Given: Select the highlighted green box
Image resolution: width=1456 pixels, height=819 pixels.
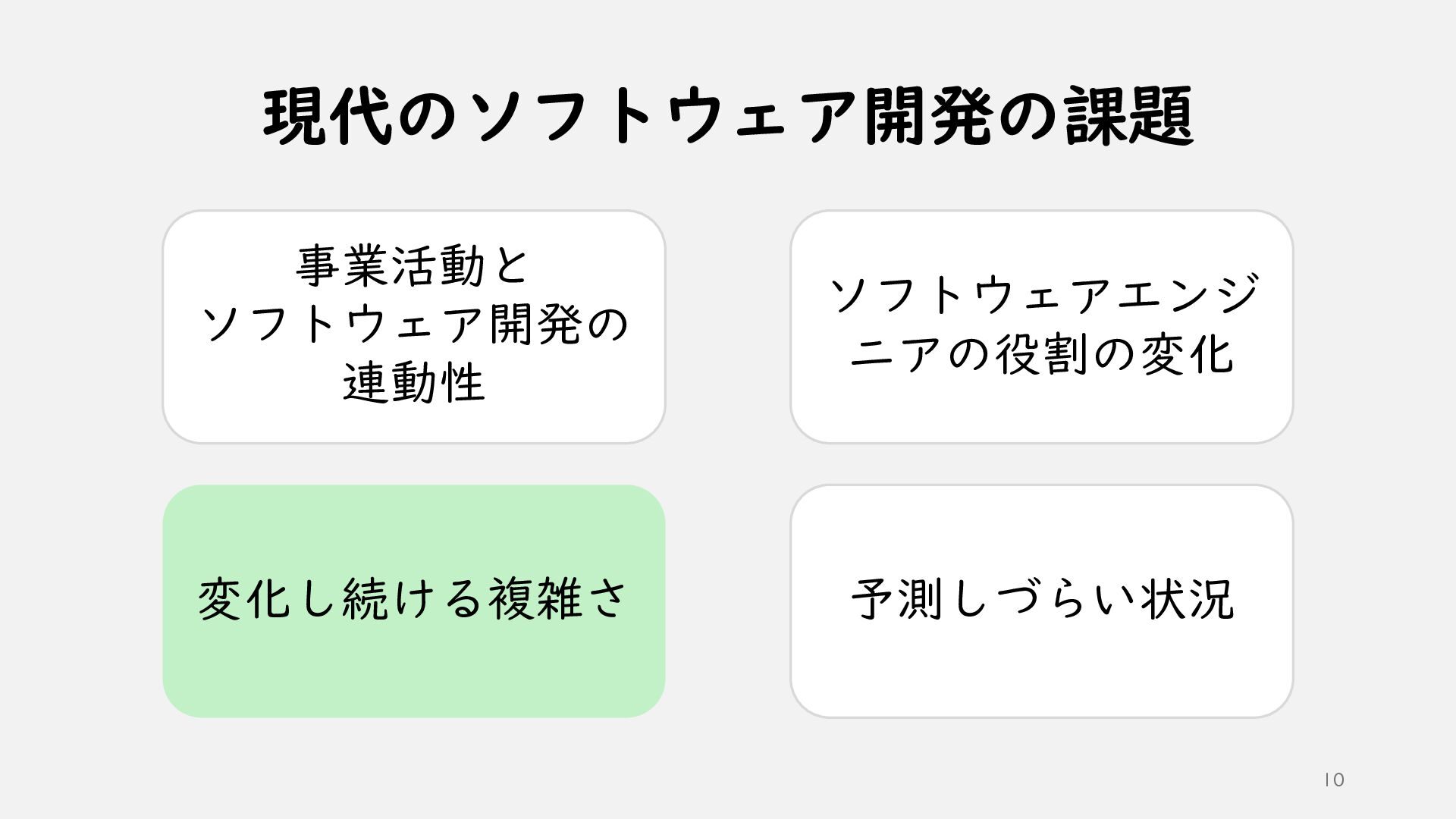Looking at the screenshot, I should pyautogui.click(x=414, y=601).
